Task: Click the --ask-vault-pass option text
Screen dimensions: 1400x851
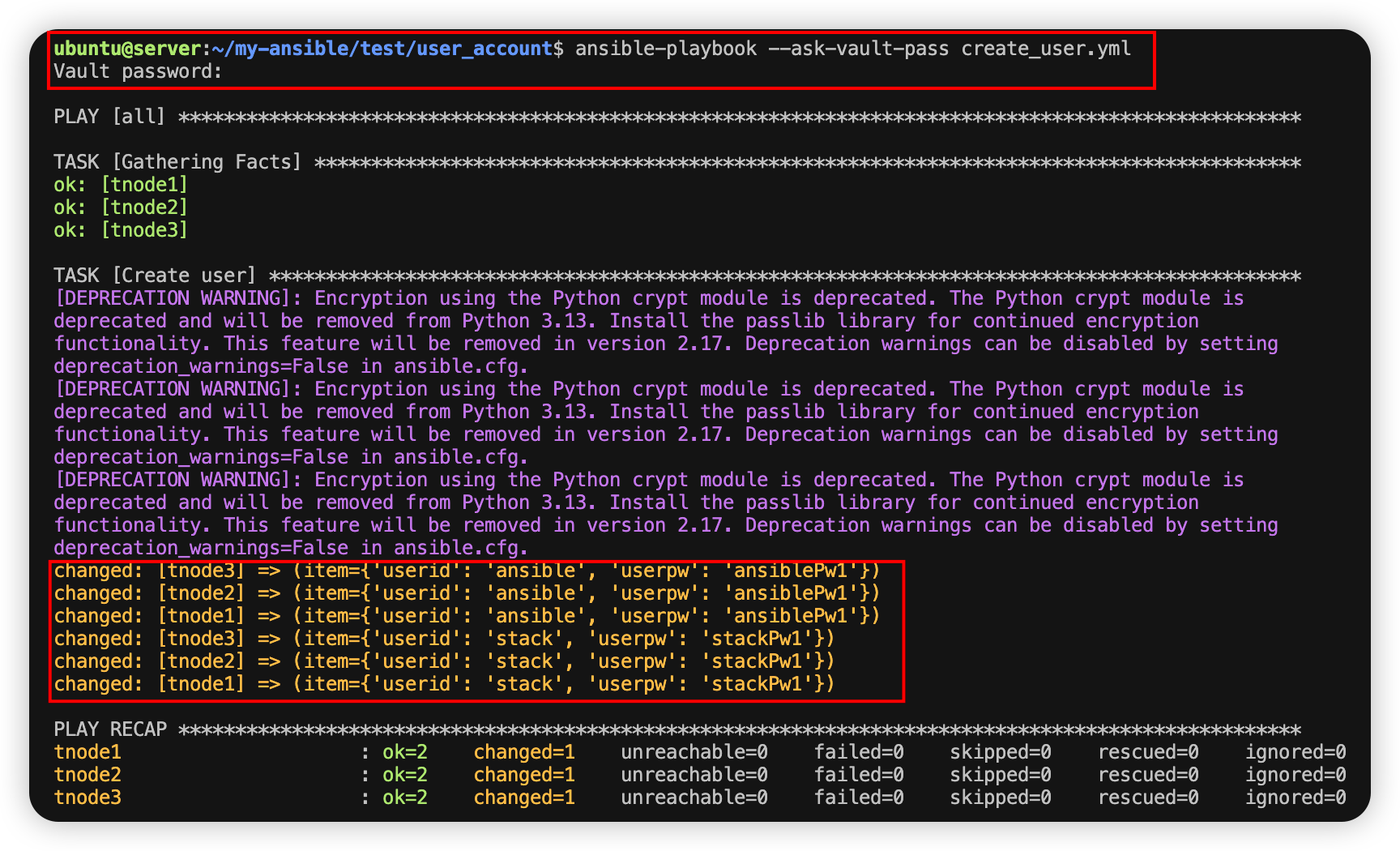Action: click(x=859, y=49)
